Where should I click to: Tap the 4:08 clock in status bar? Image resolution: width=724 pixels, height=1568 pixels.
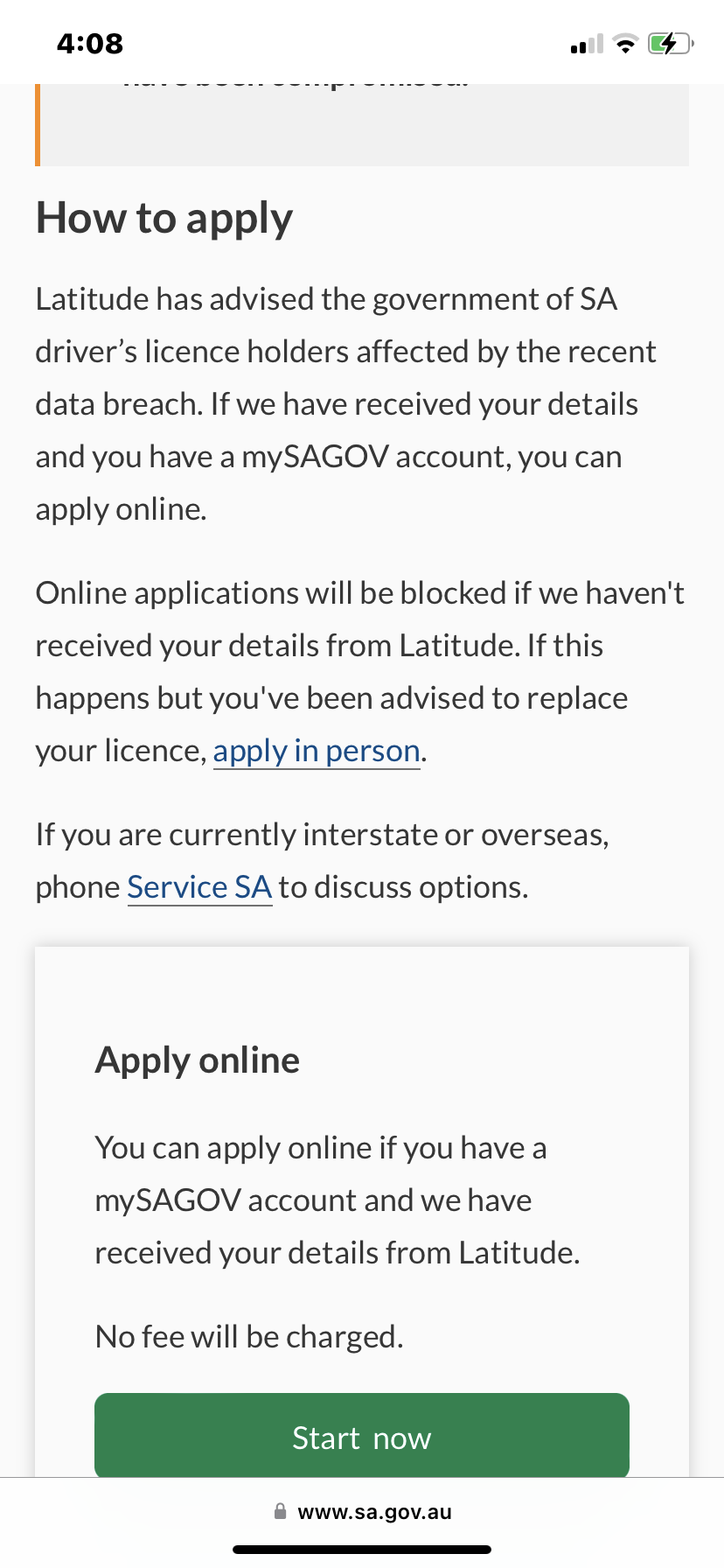point(90,44)
